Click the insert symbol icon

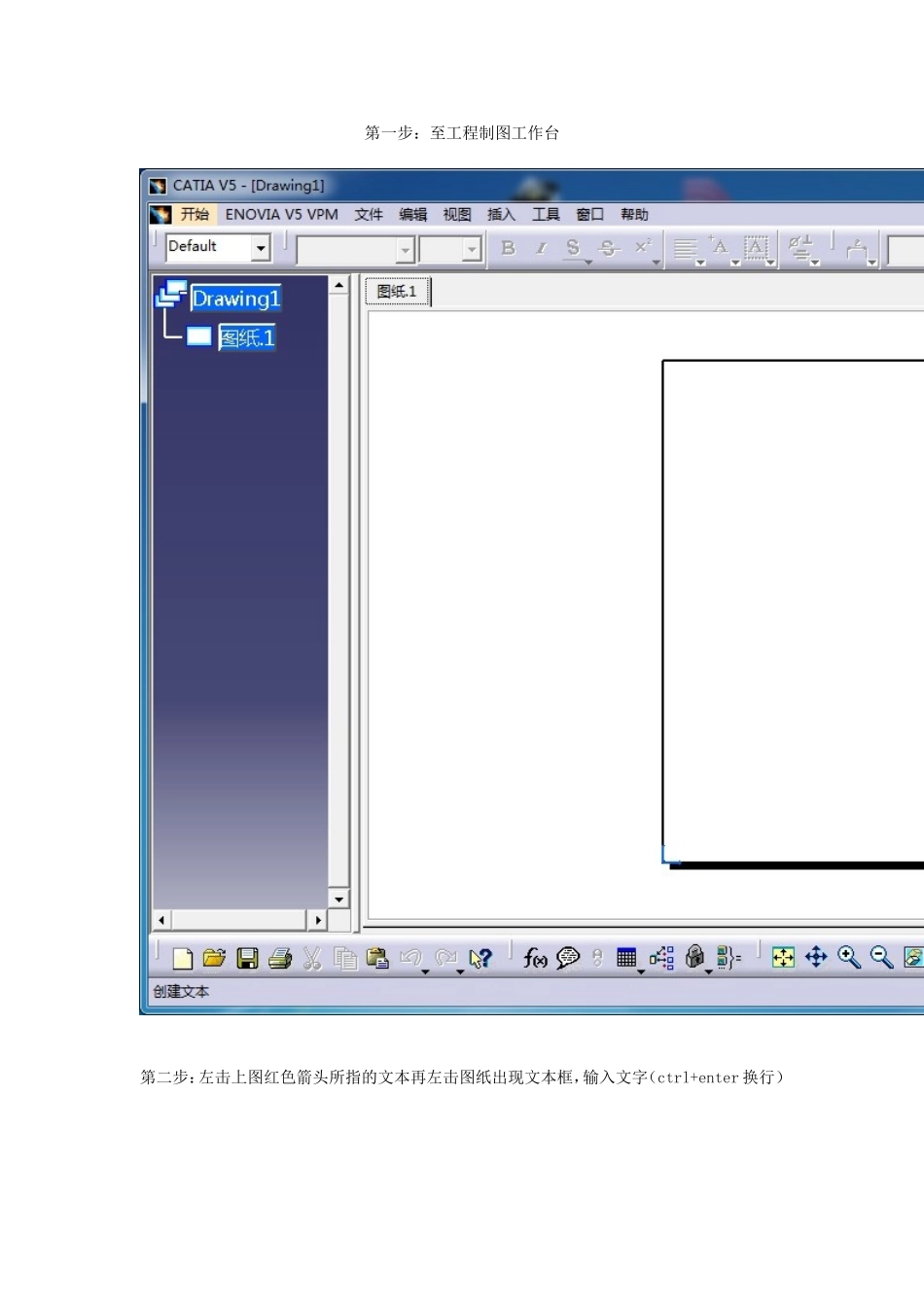point(800,247)
